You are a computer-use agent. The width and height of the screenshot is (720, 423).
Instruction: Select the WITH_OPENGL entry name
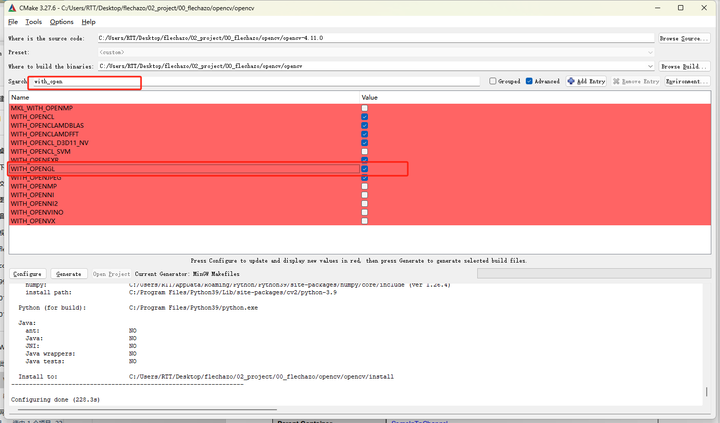coord(33,169)
